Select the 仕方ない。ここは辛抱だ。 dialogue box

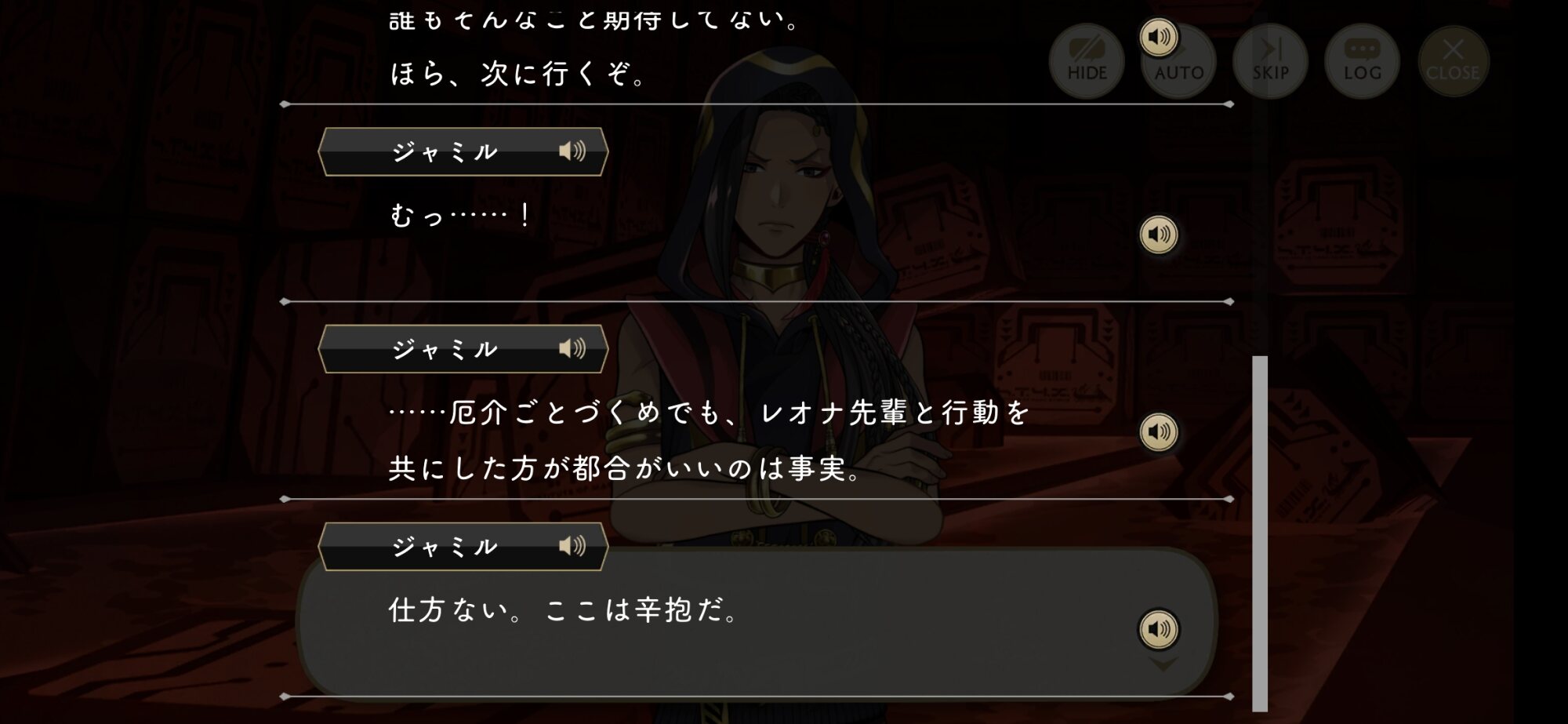tap(757, 621)
